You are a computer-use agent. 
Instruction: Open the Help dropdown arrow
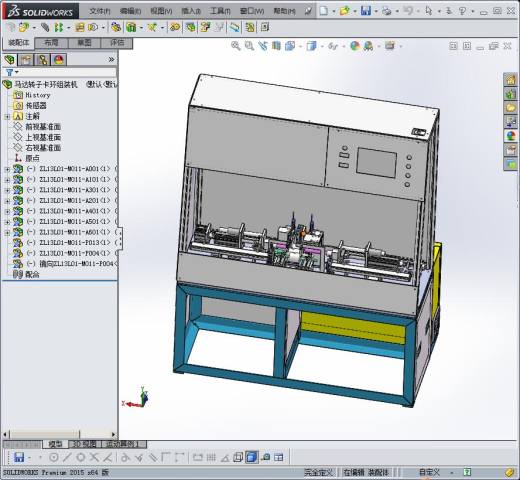click(473, 11)
